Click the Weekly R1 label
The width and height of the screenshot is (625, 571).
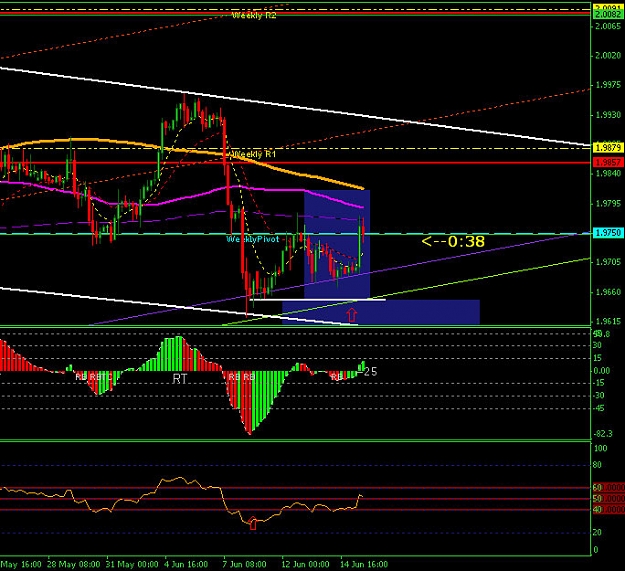coord(254,154)
